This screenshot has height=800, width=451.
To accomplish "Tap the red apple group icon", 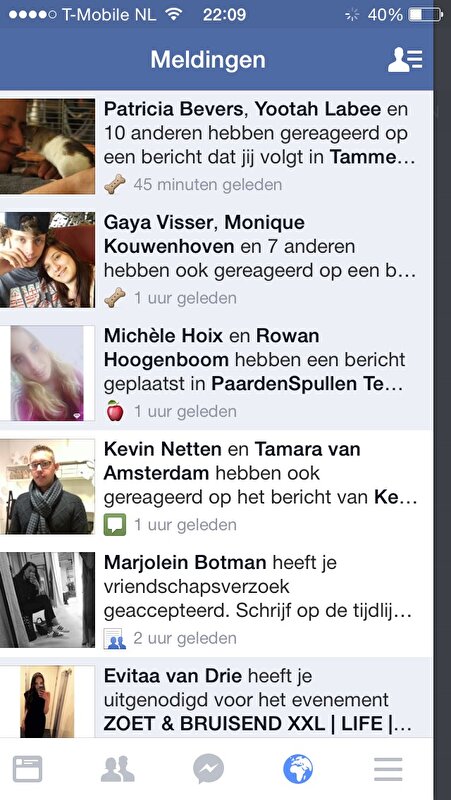I will pos(115,411).
